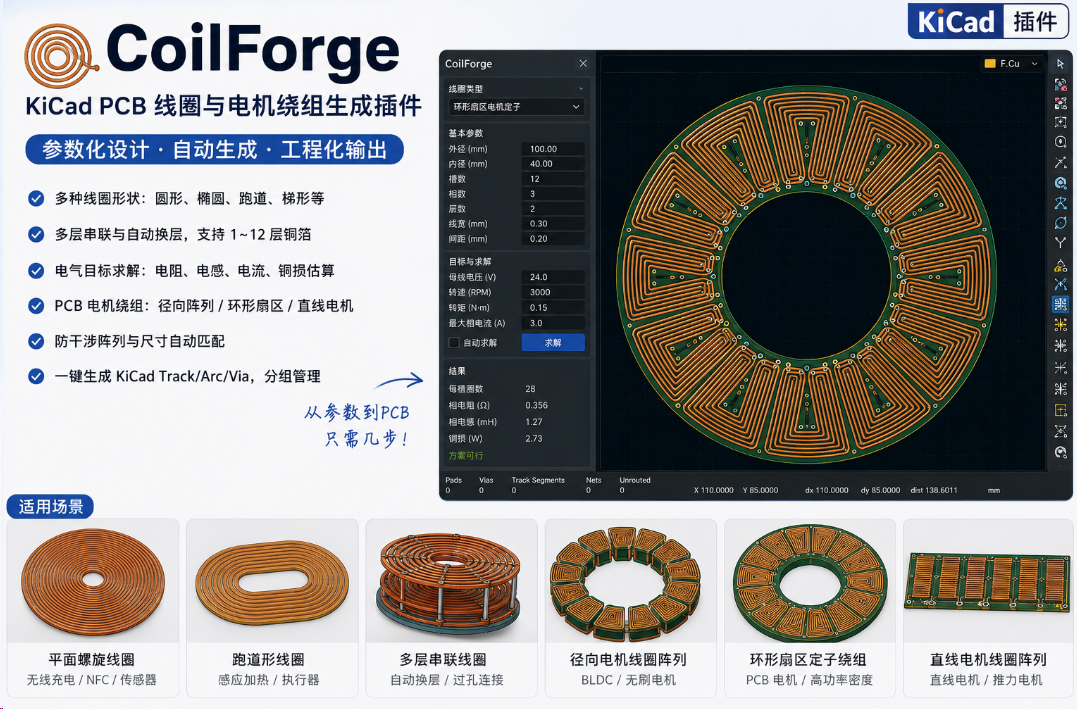Click the 平面螺旋线圈 thumbnail card
This screenshot has height=709, width=1077.
click(x=93, y=608)
